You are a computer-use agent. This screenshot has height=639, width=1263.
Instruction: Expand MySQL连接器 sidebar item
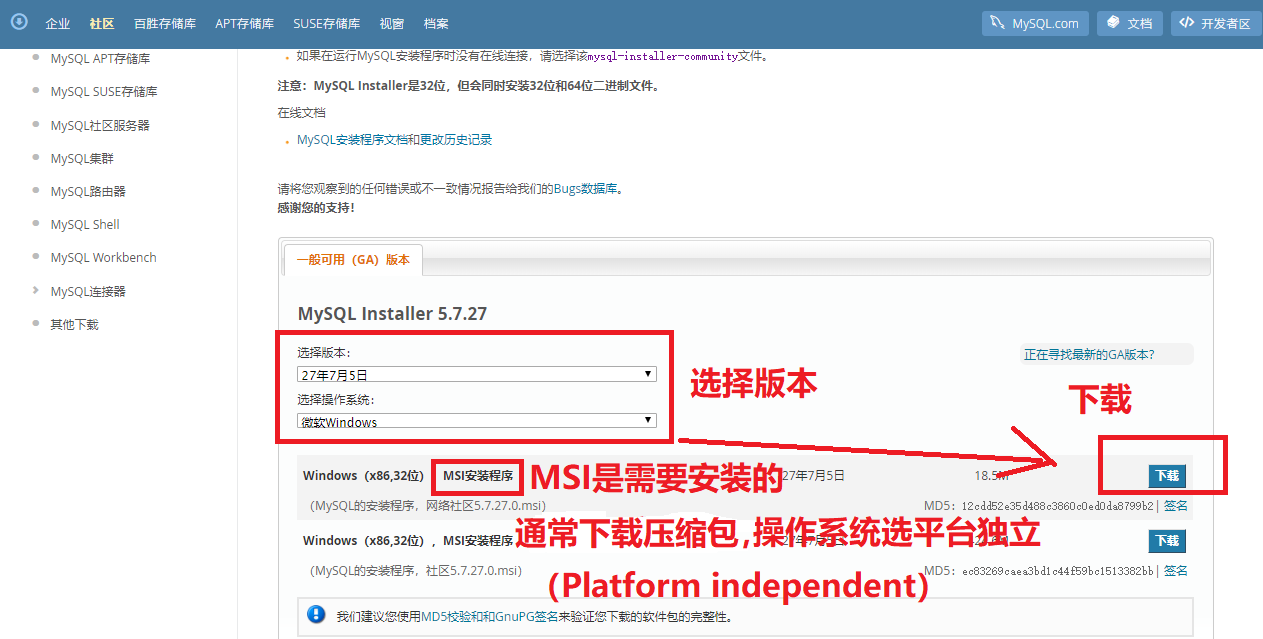88,291
